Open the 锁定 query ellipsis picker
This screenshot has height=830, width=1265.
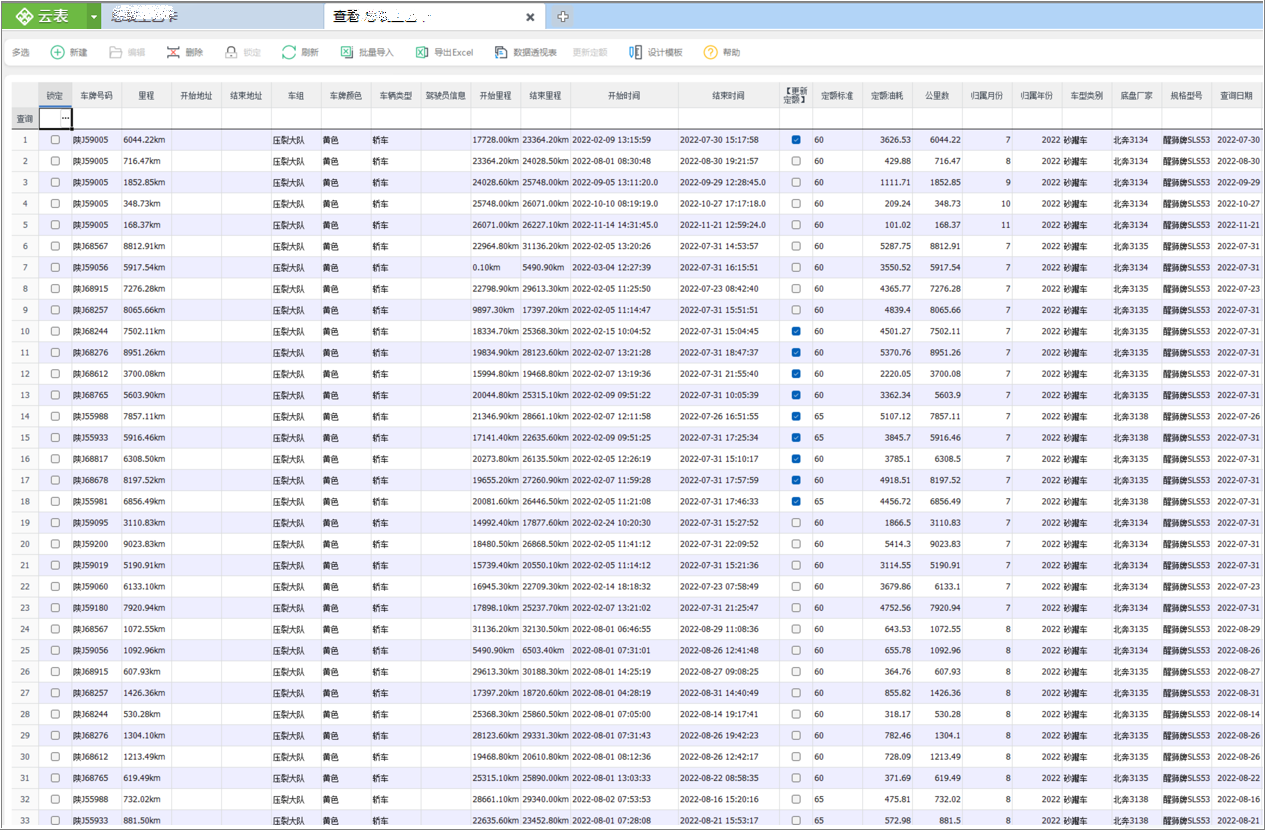click(65, 118)
